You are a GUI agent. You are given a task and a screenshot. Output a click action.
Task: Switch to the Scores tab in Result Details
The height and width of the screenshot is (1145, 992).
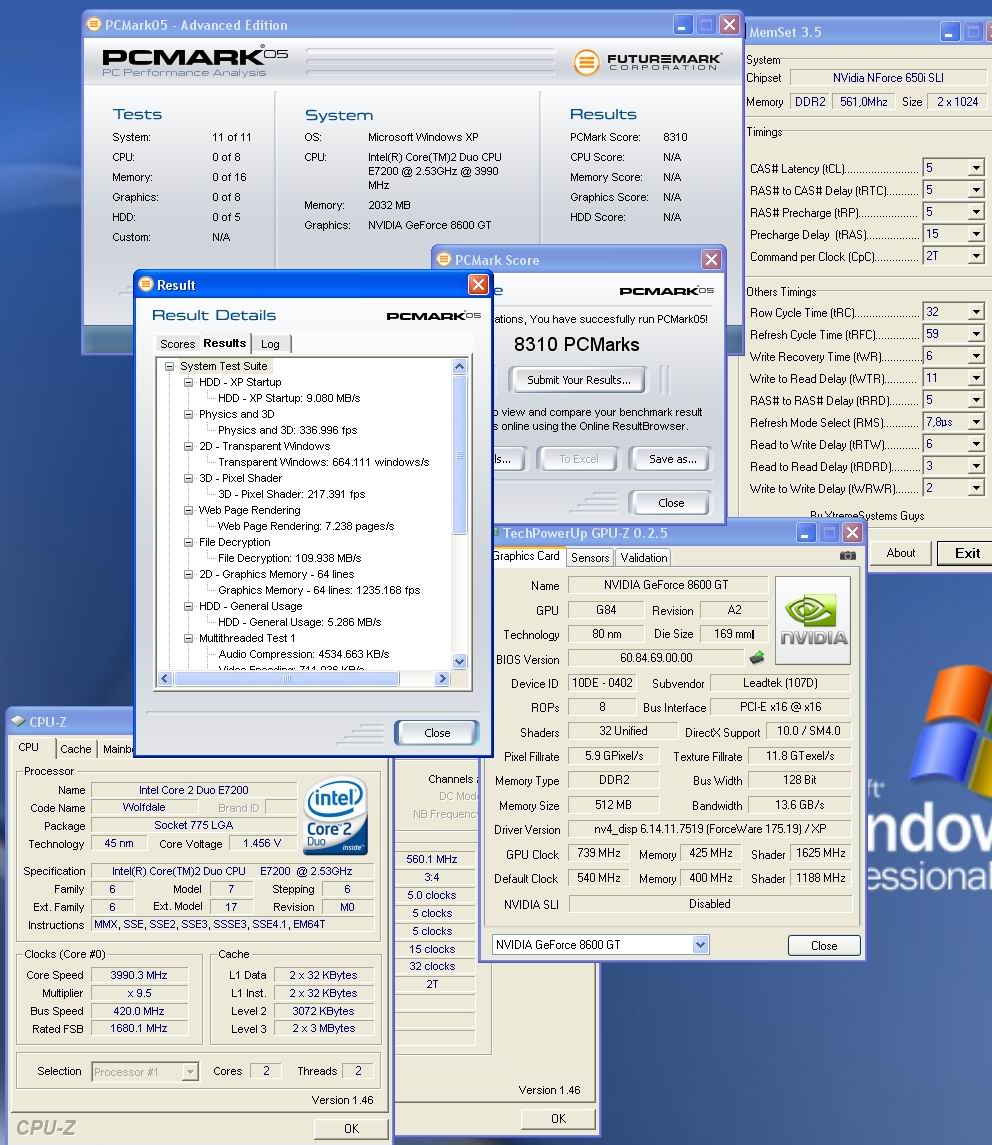pos(178,344)
